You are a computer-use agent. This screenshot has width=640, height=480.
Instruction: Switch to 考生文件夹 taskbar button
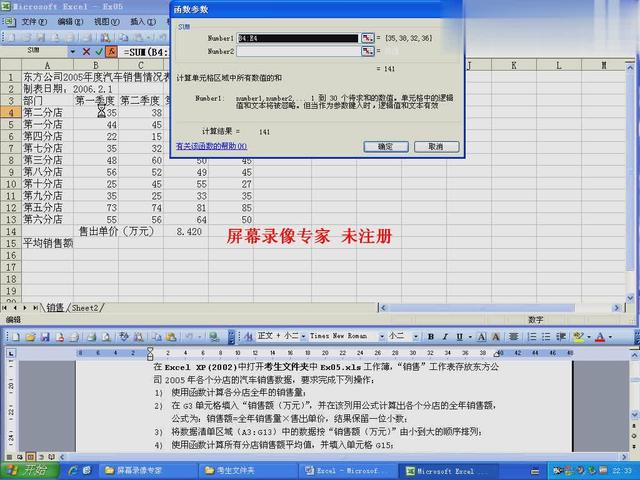[248, 471]
